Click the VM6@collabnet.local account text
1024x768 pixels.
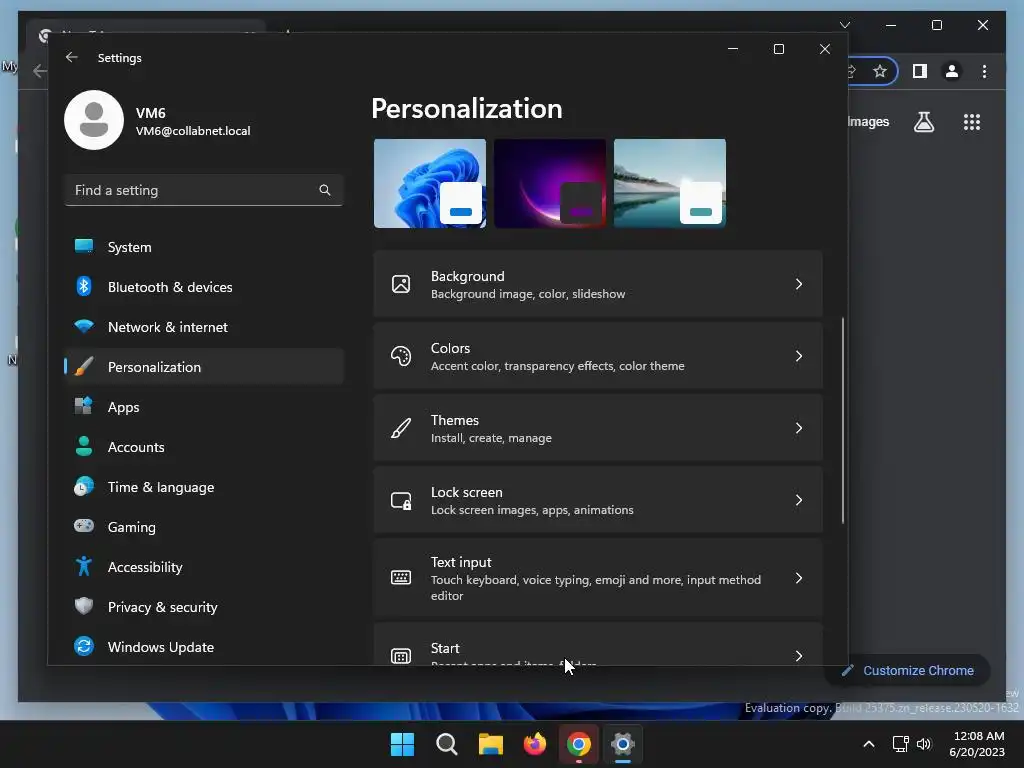(193, 131)
